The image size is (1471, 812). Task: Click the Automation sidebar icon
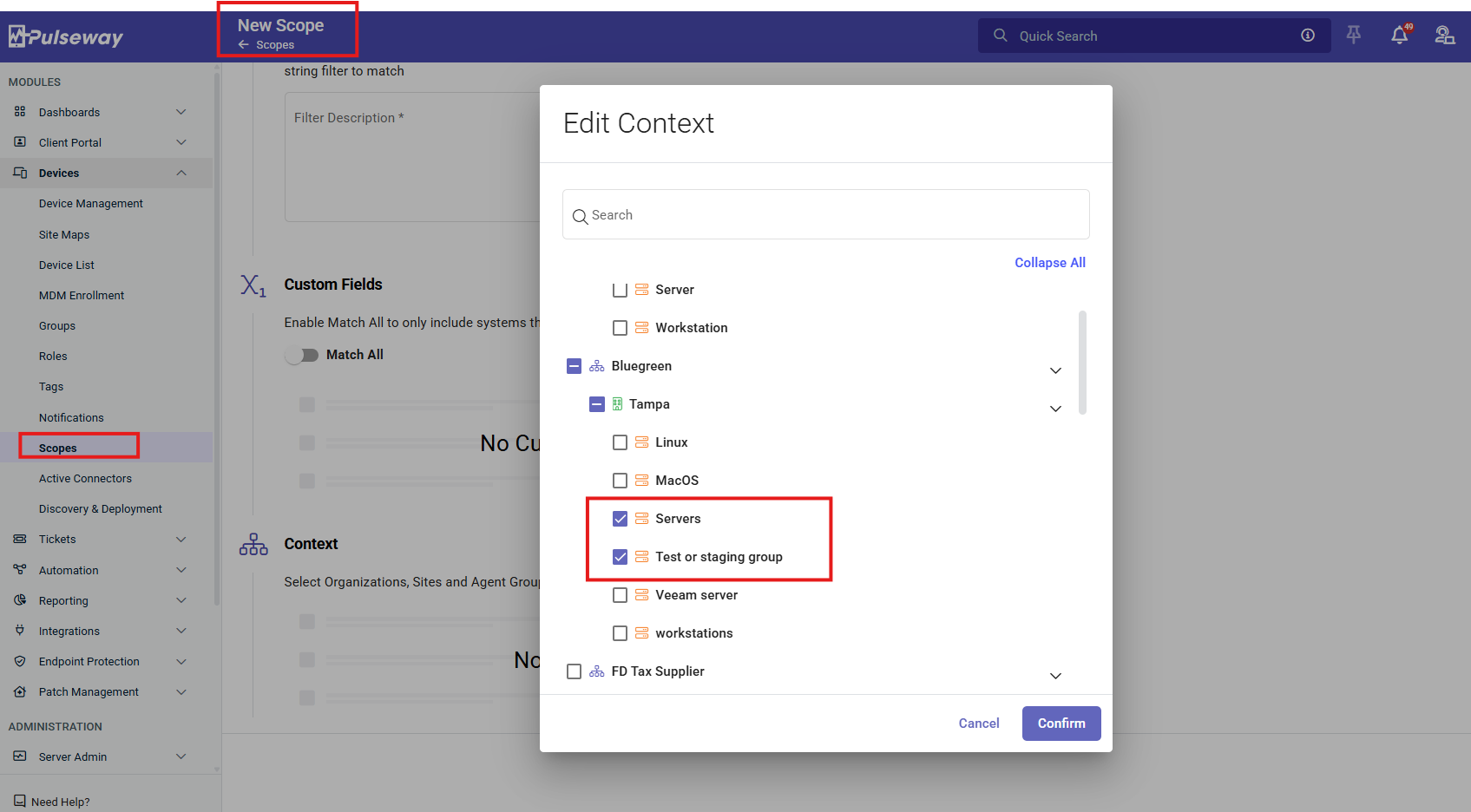(20, 570)
